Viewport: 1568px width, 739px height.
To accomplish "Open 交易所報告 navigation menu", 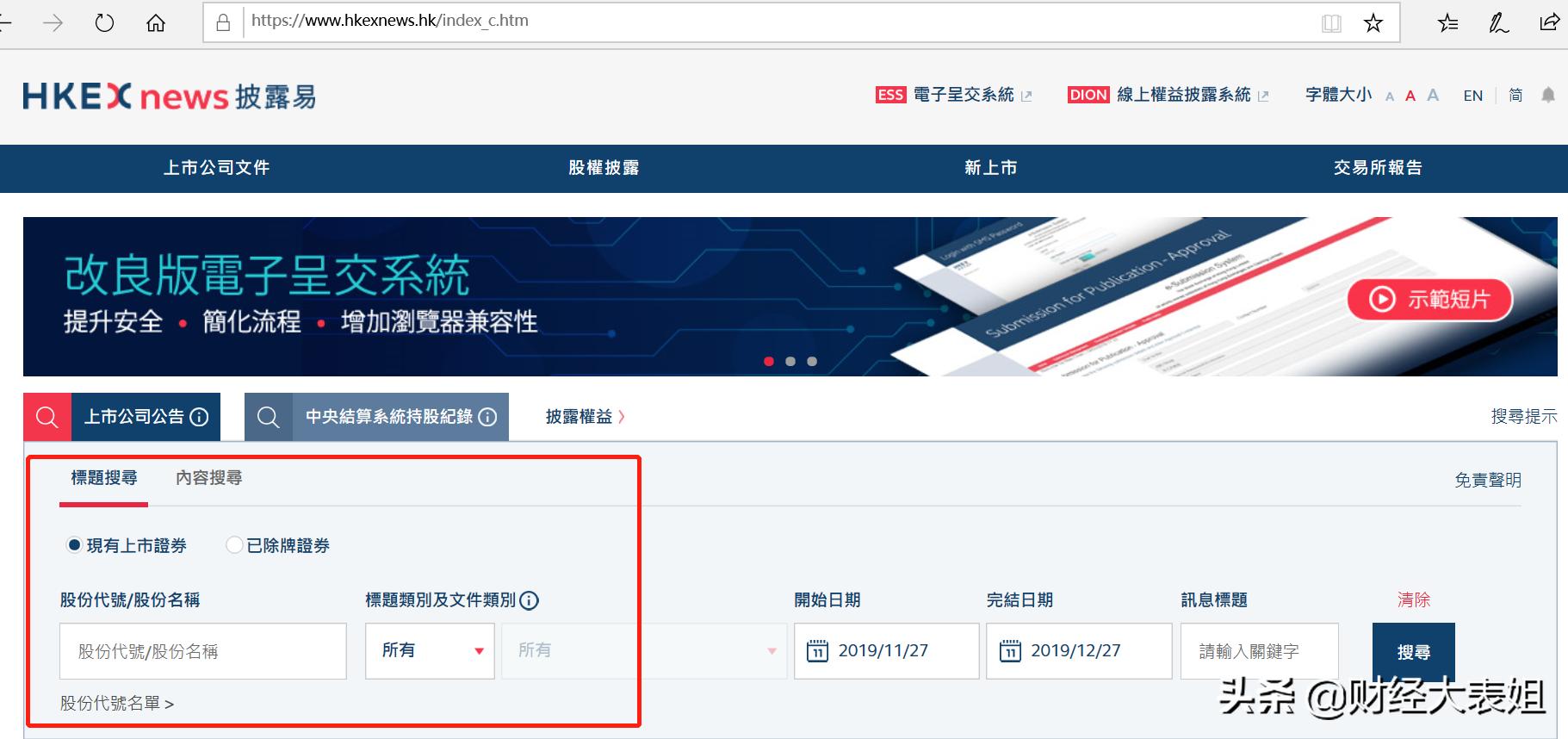I will 1378,168.
